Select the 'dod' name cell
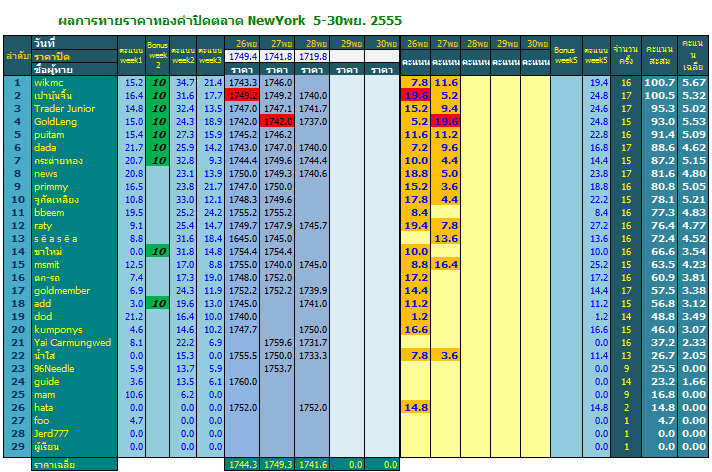The height and width of the screenshot is (472, 712). [74, 317]
